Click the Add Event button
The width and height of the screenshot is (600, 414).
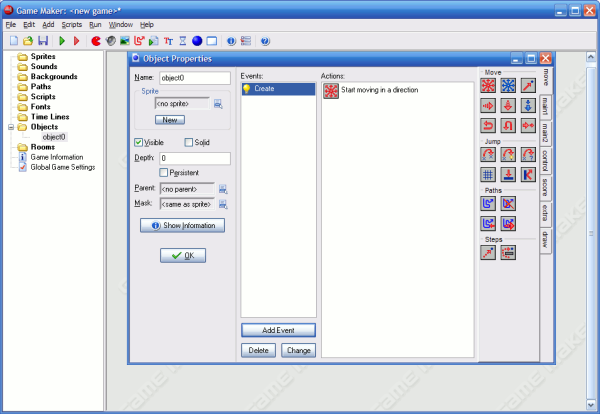pos(278,330)
